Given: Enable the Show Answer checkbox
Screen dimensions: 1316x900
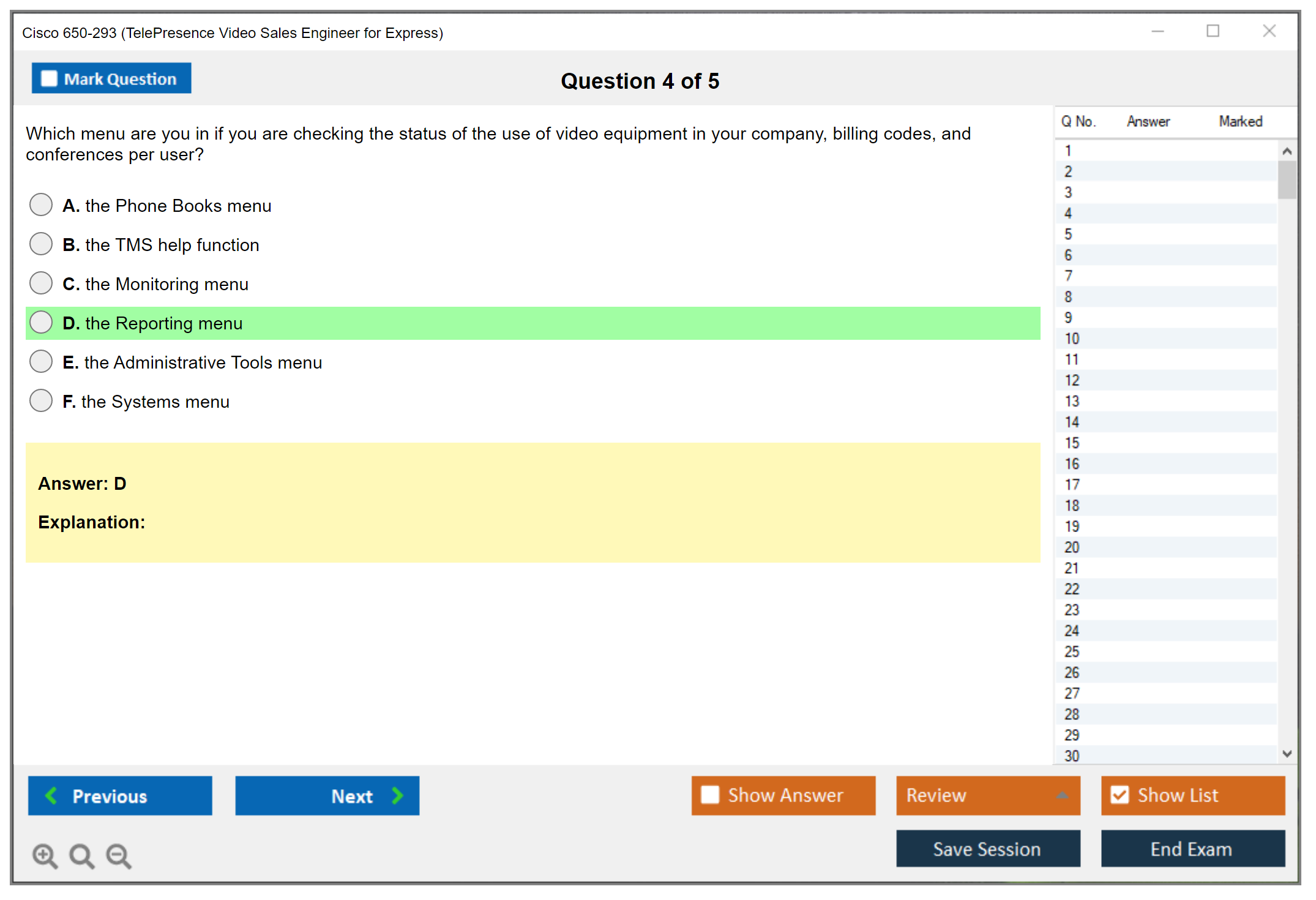Looking at the screenshot, I should point(710,795).
